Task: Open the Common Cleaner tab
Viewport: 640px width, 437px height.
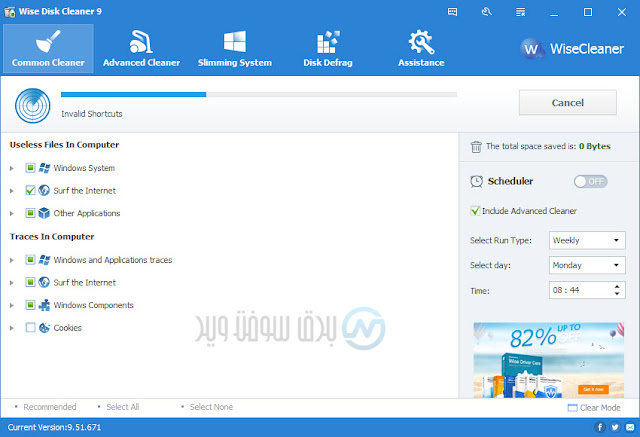Action: (x=48, y=49)
